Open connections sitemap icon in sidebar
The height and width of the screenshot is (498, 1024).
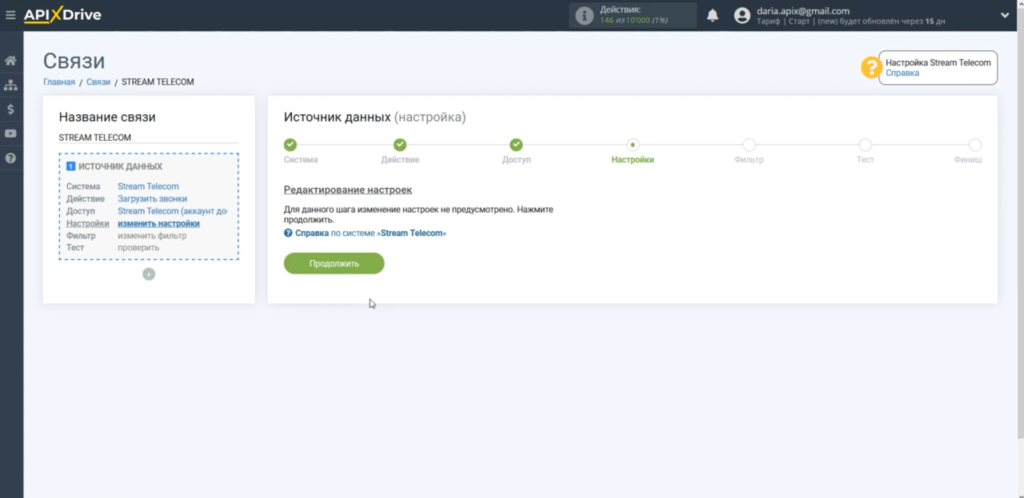tap(11, 85)
